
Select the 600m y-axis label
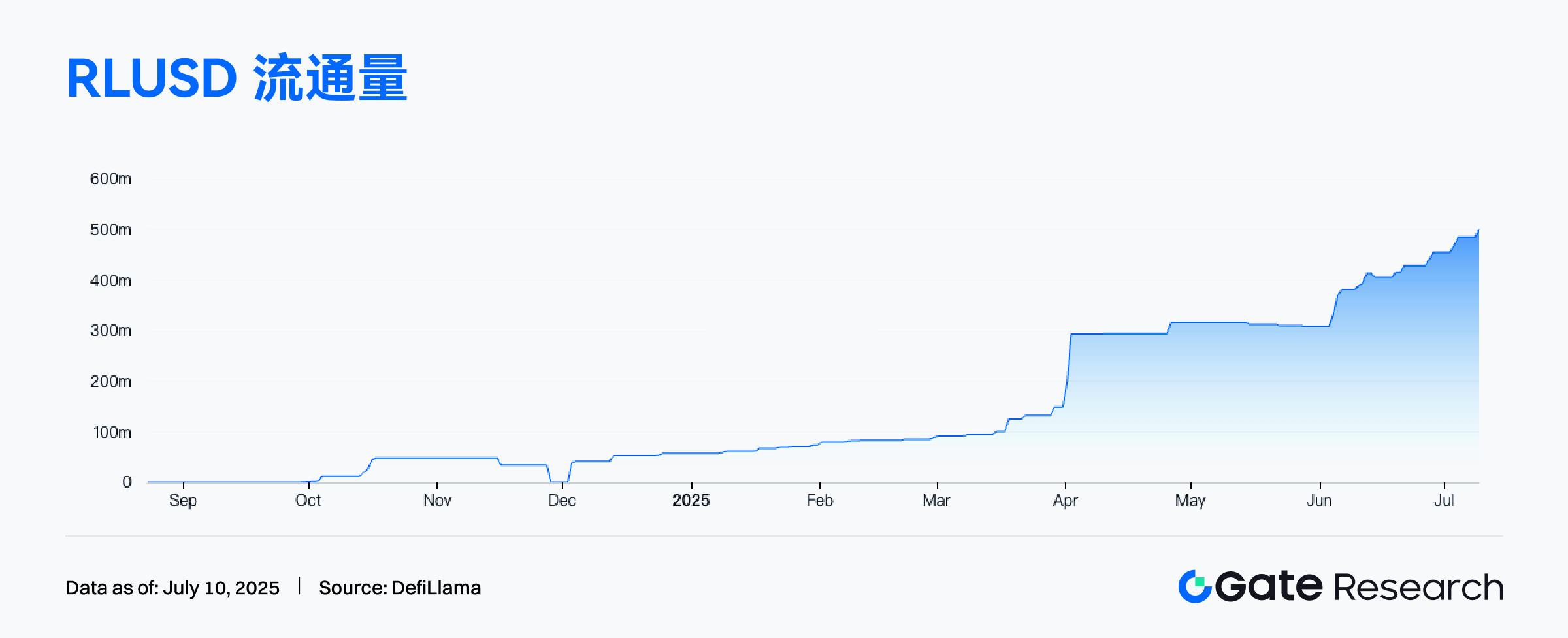click(x=111, y=179)
